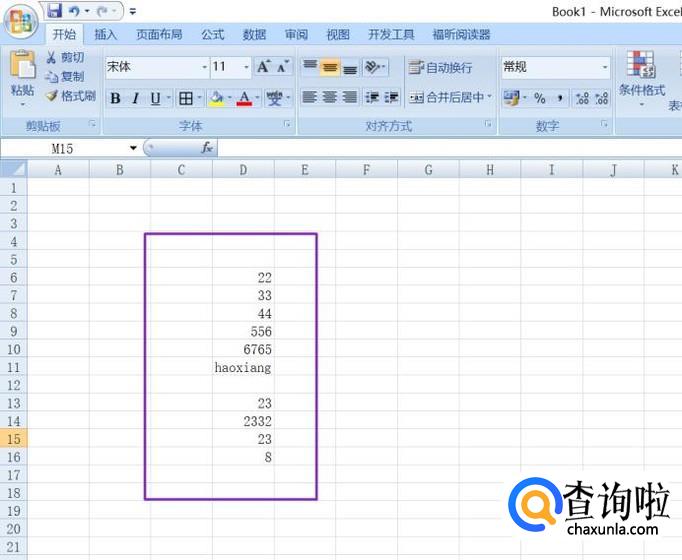Click the Select All corner button
This screenshot has height=560, width=682.
[14, 169]
